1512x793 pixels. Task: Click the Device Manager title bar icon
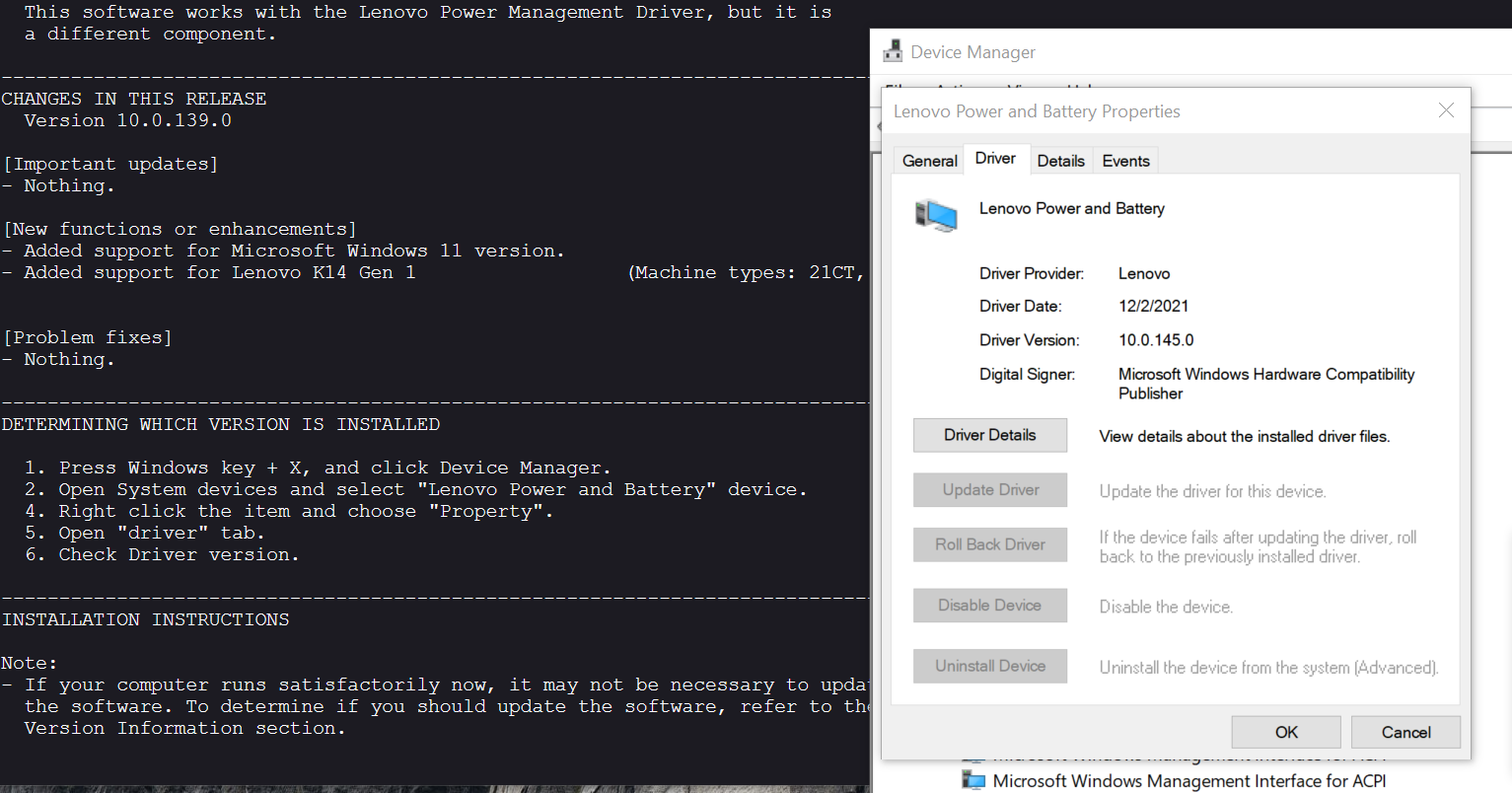pos(894,51)
